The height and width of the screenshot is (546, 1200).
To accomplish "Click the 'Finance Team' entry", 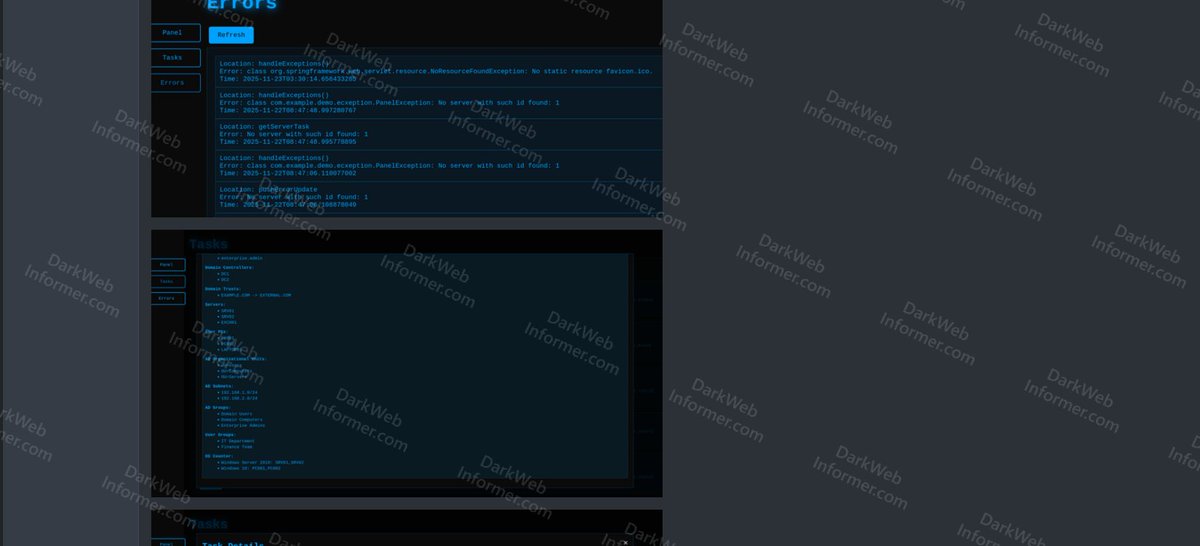I will pos(236,447).
